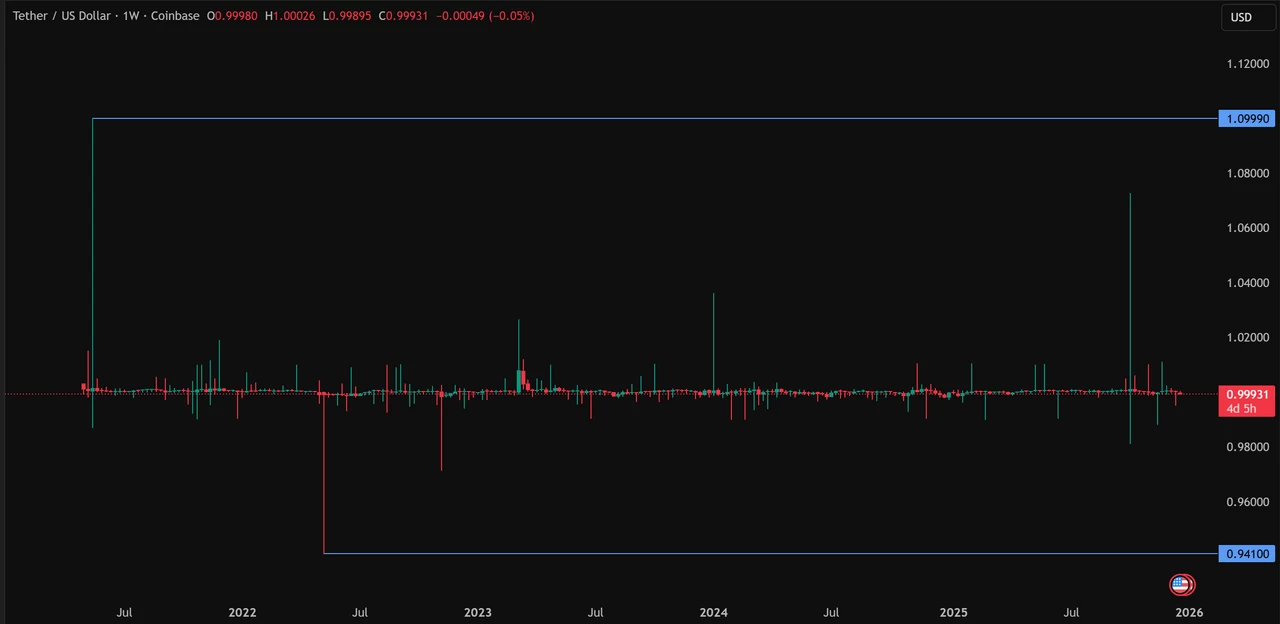This screenshot has height=624, width=1280.
Task: Click the closing value C0.99931 in the legend
Action: point(403,16)
